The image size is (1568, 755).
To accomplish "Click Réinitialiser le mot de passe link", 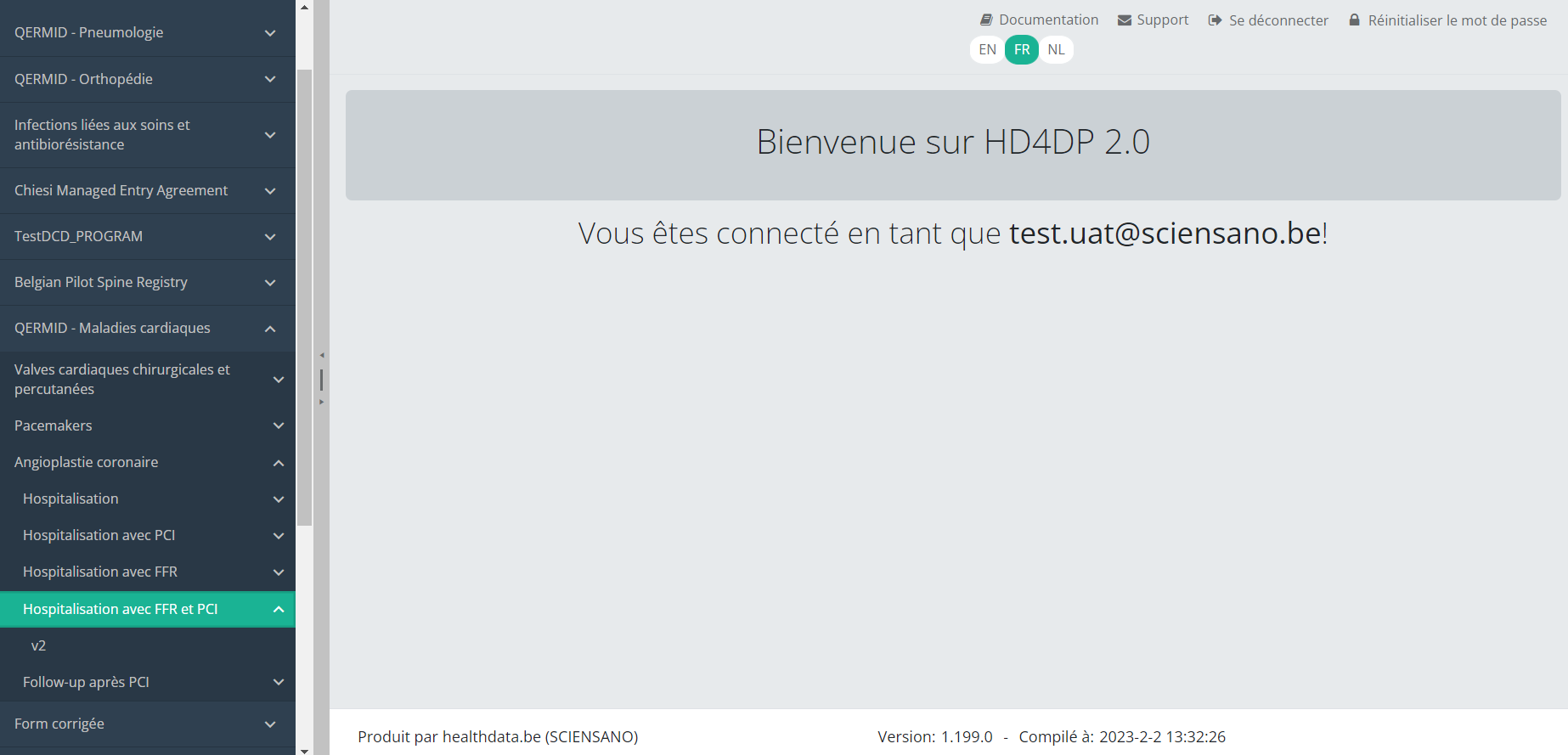I will pyautogui.click(x=1457, y=20).
